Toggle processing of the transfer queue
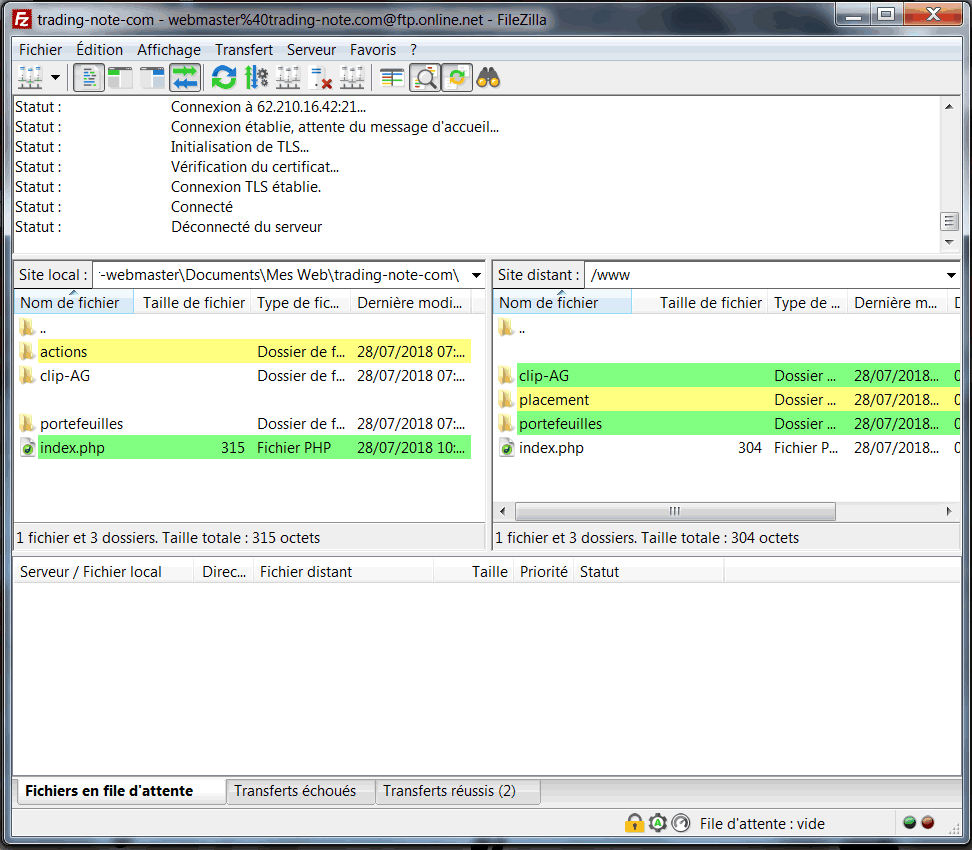 [x=256, y=78]
